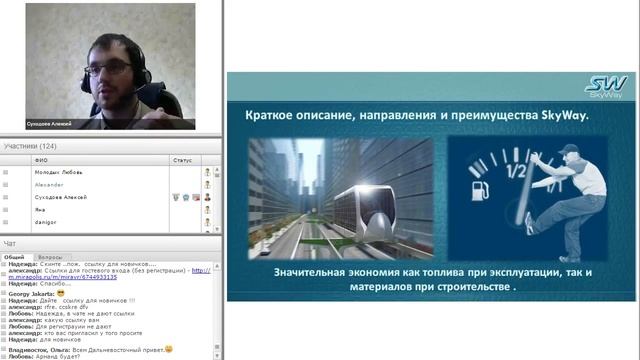Click the user icon in the danigor row

[207, 222]
